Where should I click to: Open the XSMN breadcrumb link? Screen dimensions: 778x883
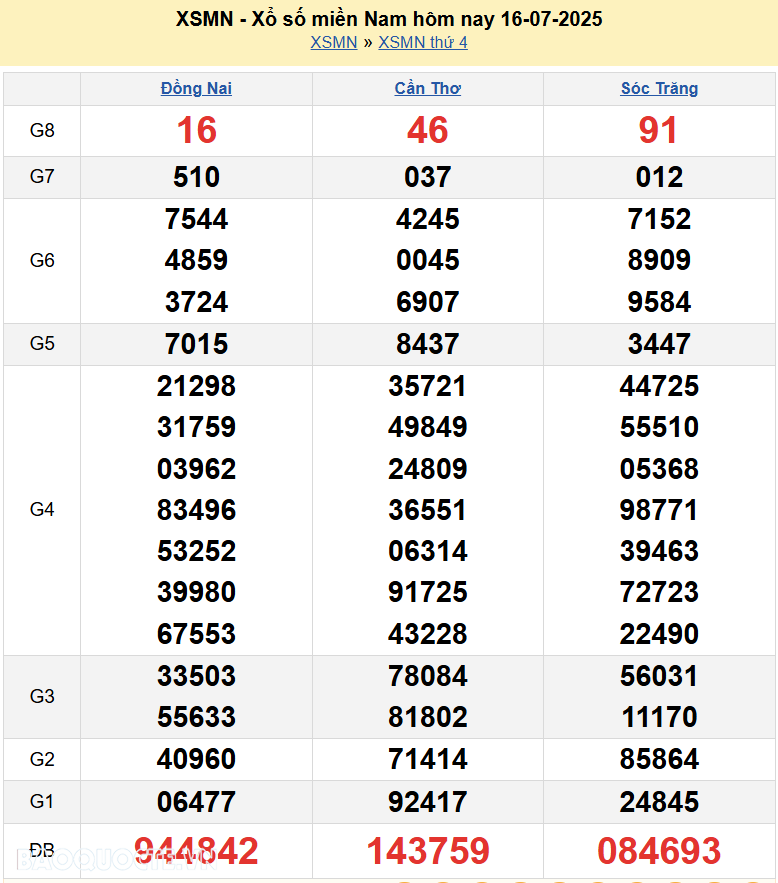pyautogui.click(x=333, y=42)
